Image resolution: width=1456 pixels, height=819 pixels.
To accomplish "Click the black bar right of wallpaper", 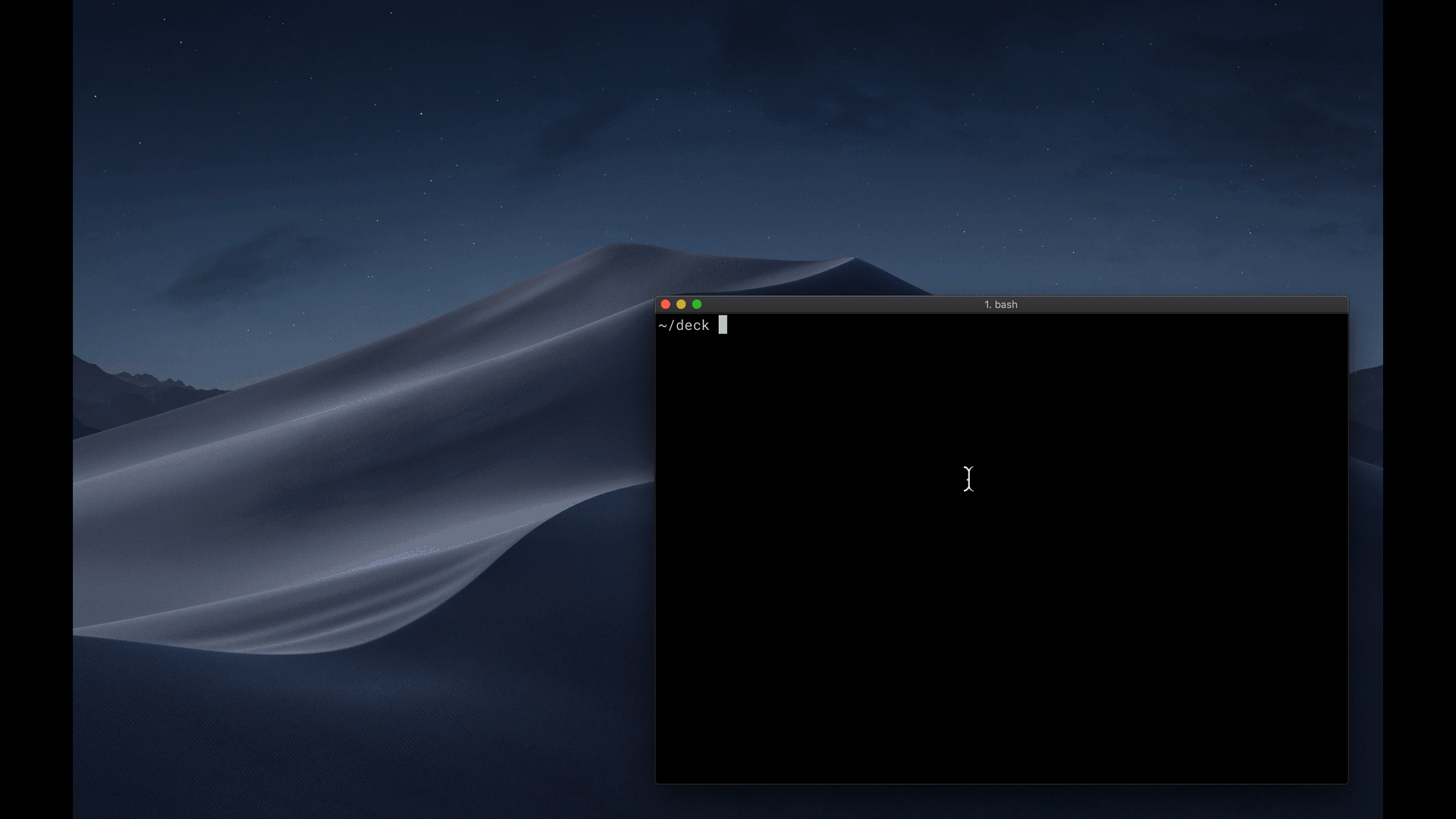I will click(1420, 409).
